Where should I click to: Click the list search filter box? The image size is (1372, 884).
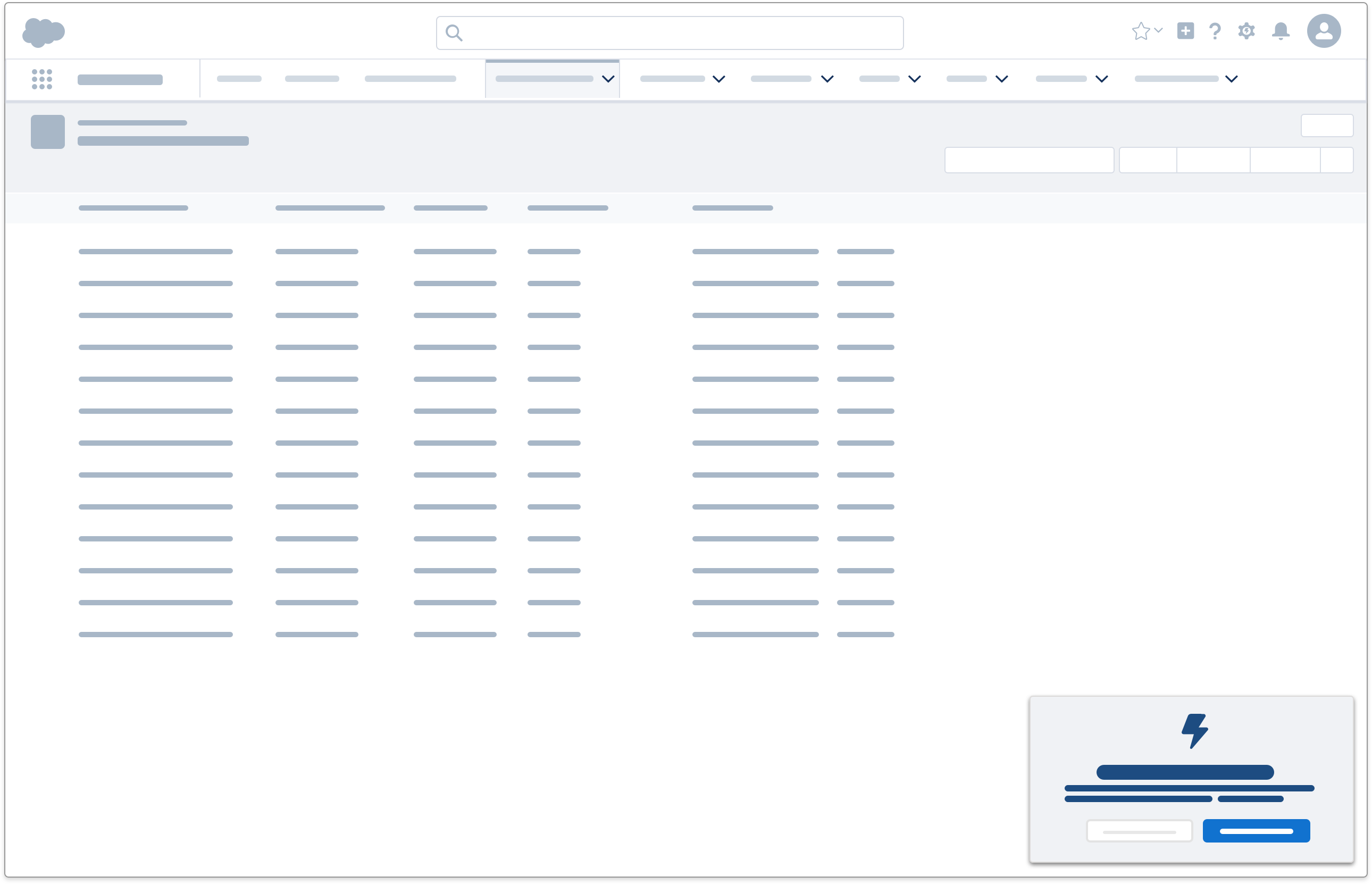pos(1029,160)
